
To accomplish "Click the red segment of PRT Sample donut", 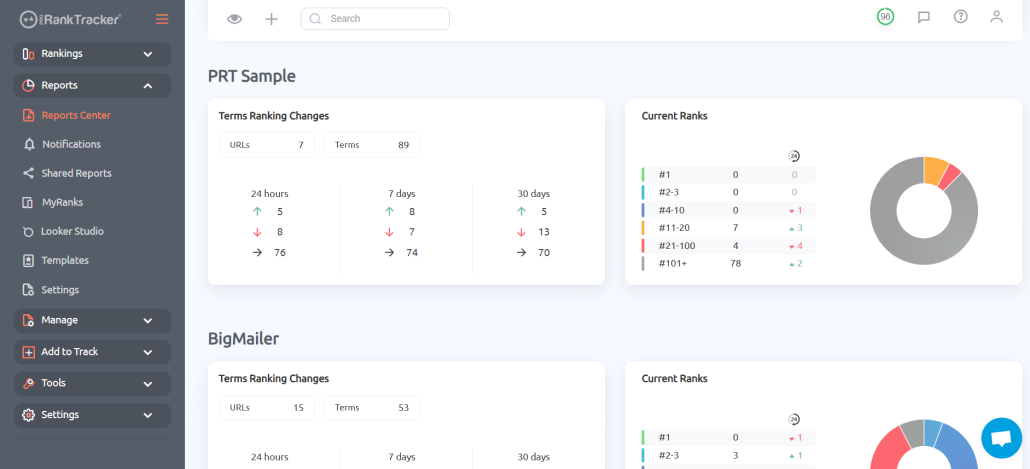I will 950,178.
